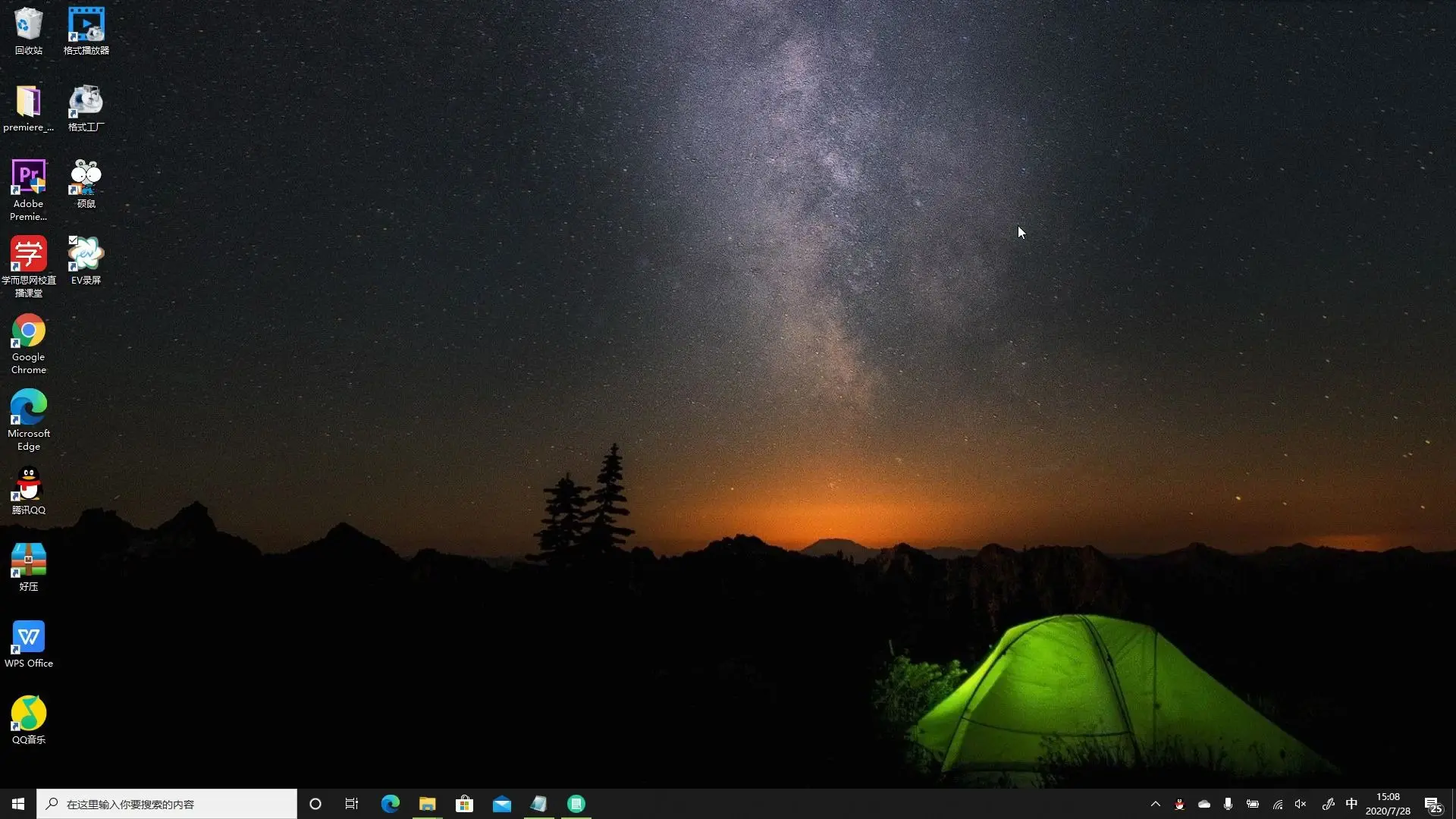Click the muted volume tray icon
This screenshot has height=819, width=1456.
coord(1301,804)
